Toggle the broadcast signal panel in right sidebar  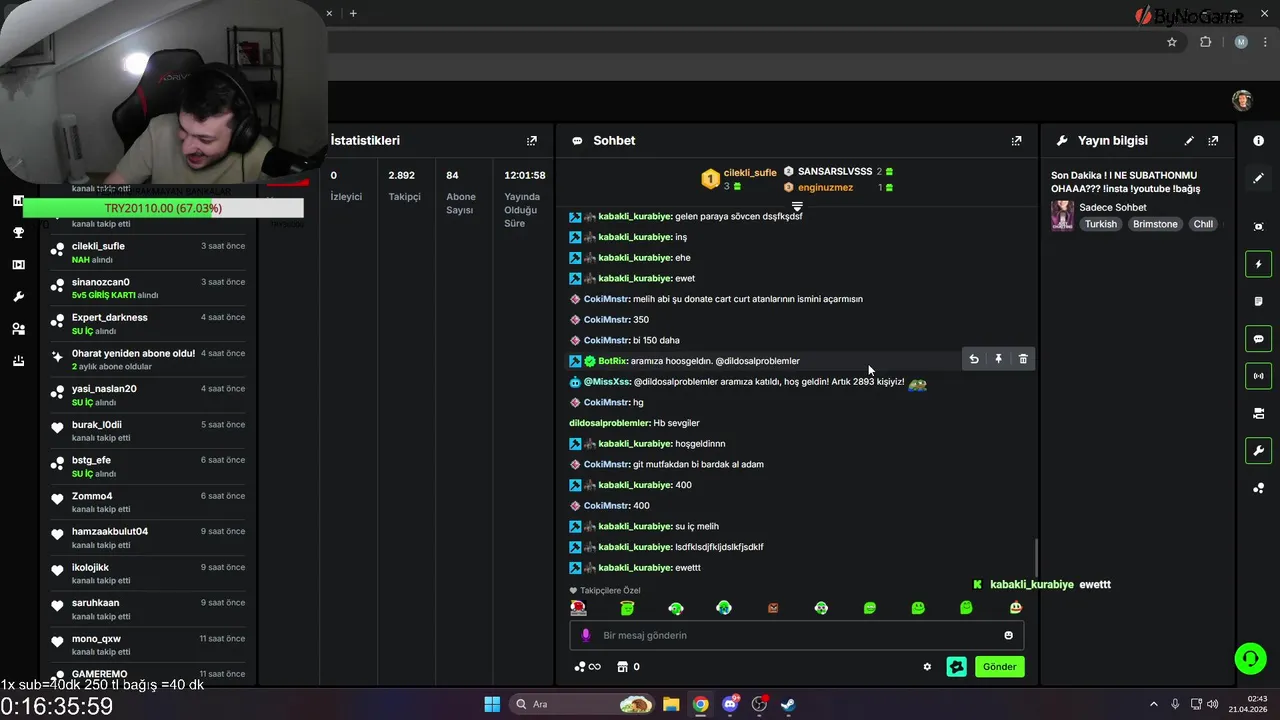click(1258, 376)
